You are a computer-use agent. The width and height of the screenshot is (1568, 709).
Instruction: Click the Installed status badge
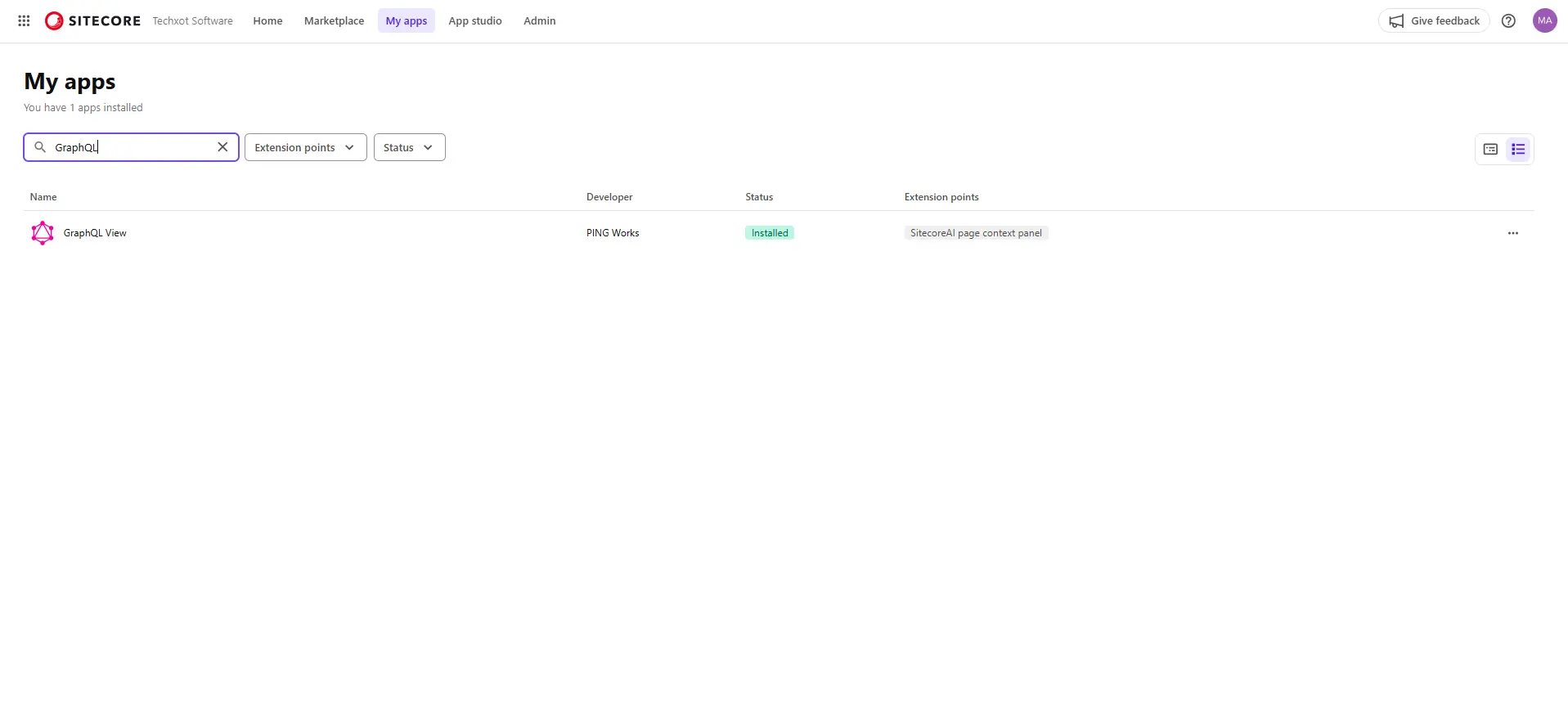(770, 233)
